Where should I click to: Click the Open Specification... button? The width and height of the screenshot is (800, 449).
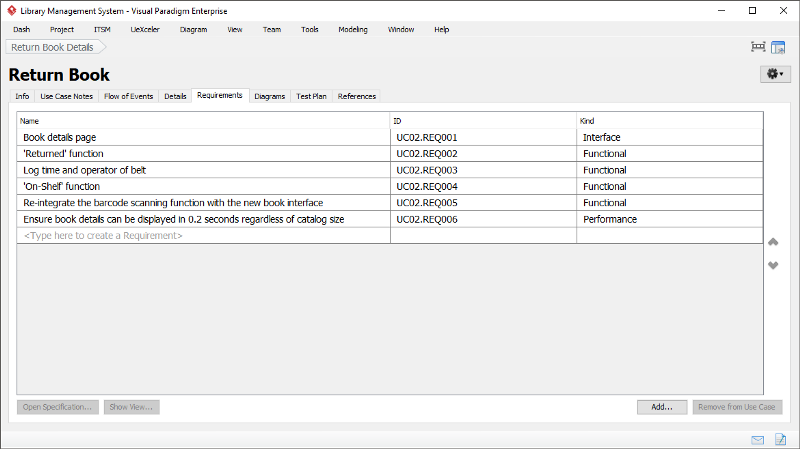pos(58,407)
